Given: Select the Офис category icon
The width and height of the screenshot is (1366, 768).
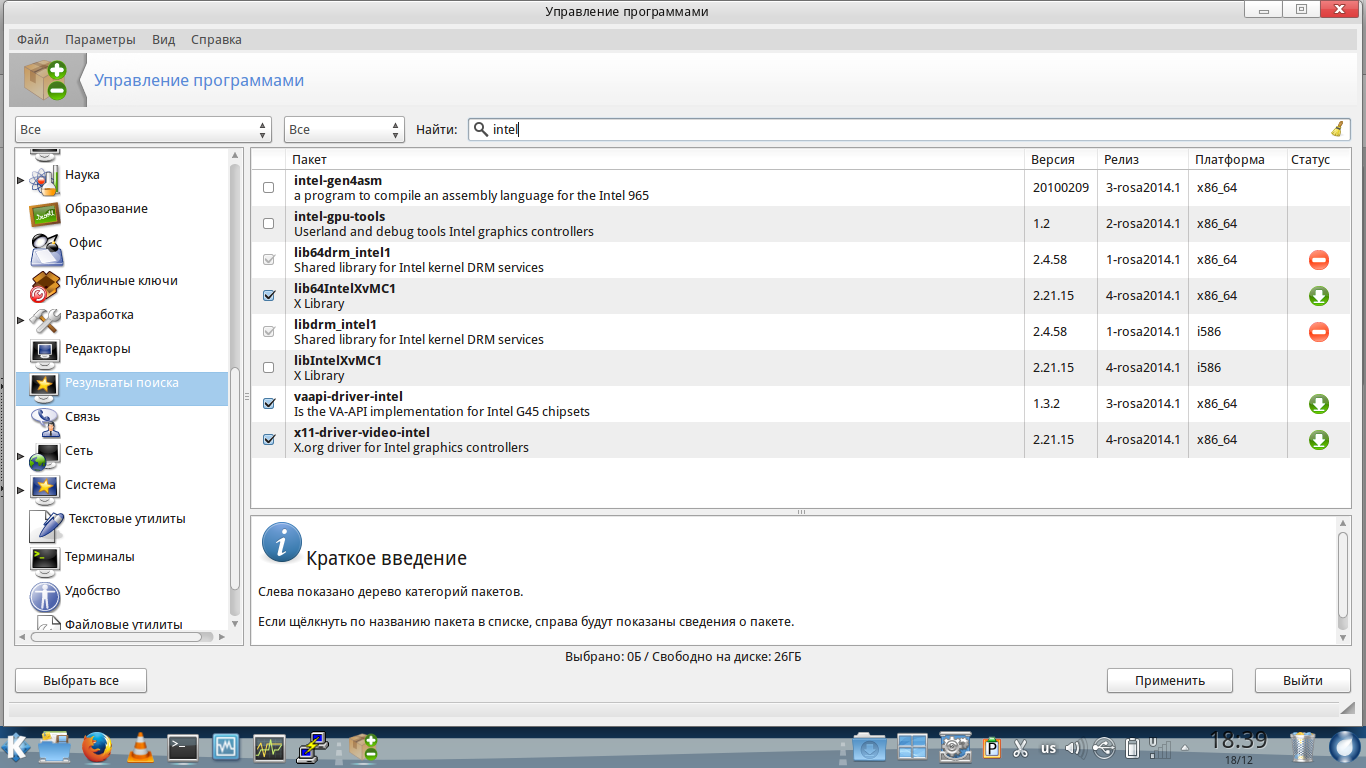Looking at the screenshot, I should (x=46, y=246).
